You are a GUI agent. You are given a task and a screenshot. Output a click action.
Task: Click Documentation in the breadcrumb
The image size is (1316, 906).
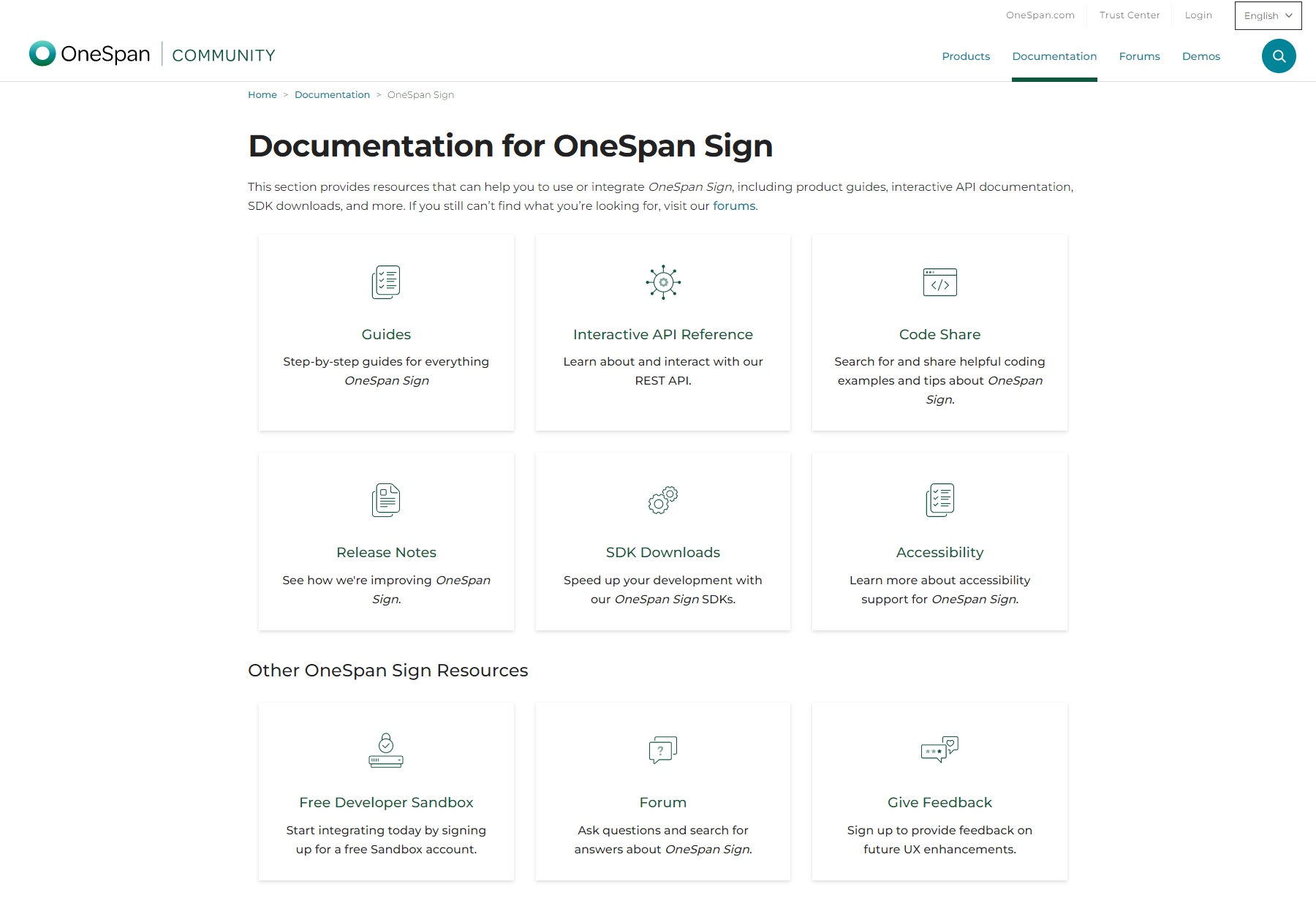(332, 95)
